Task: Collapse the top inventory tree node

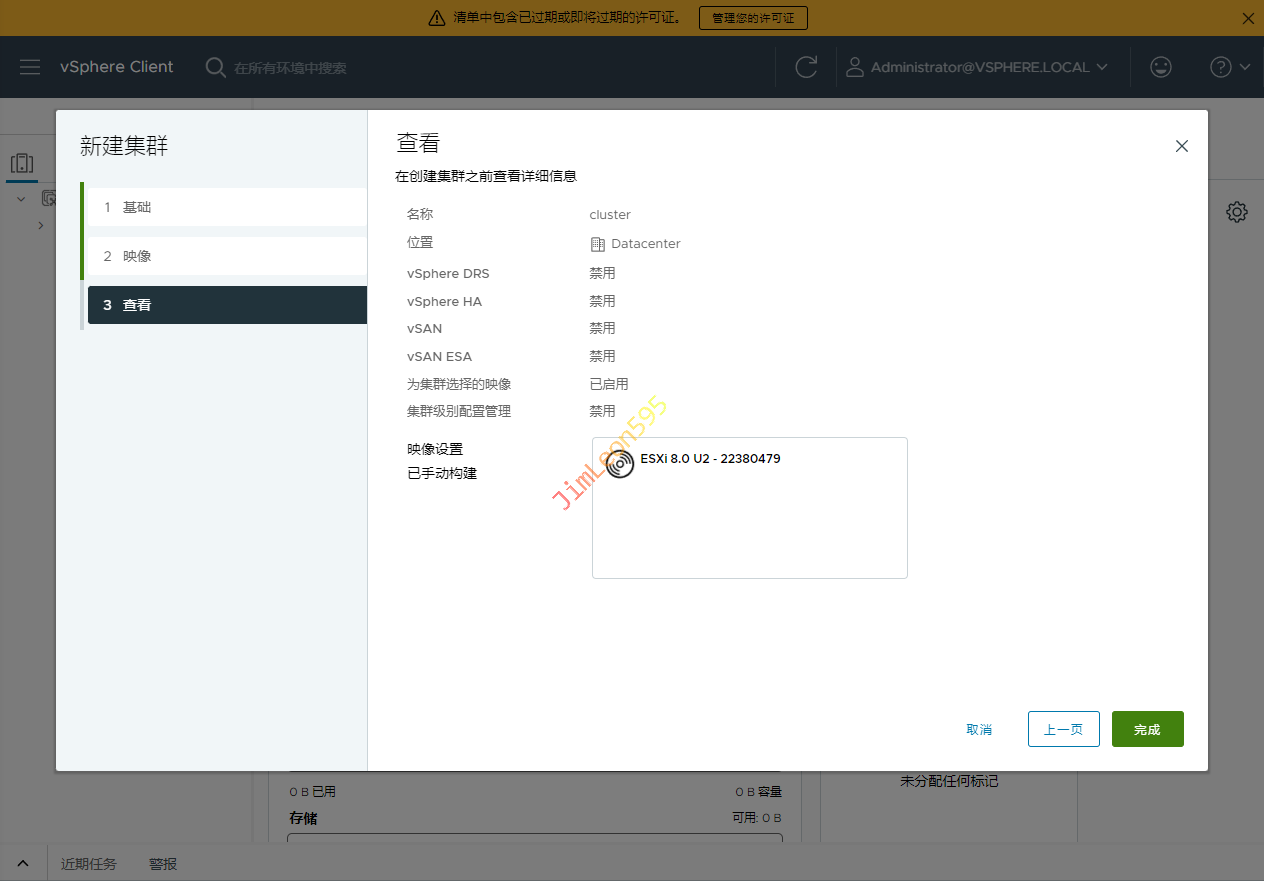Action: coord(21,199)
